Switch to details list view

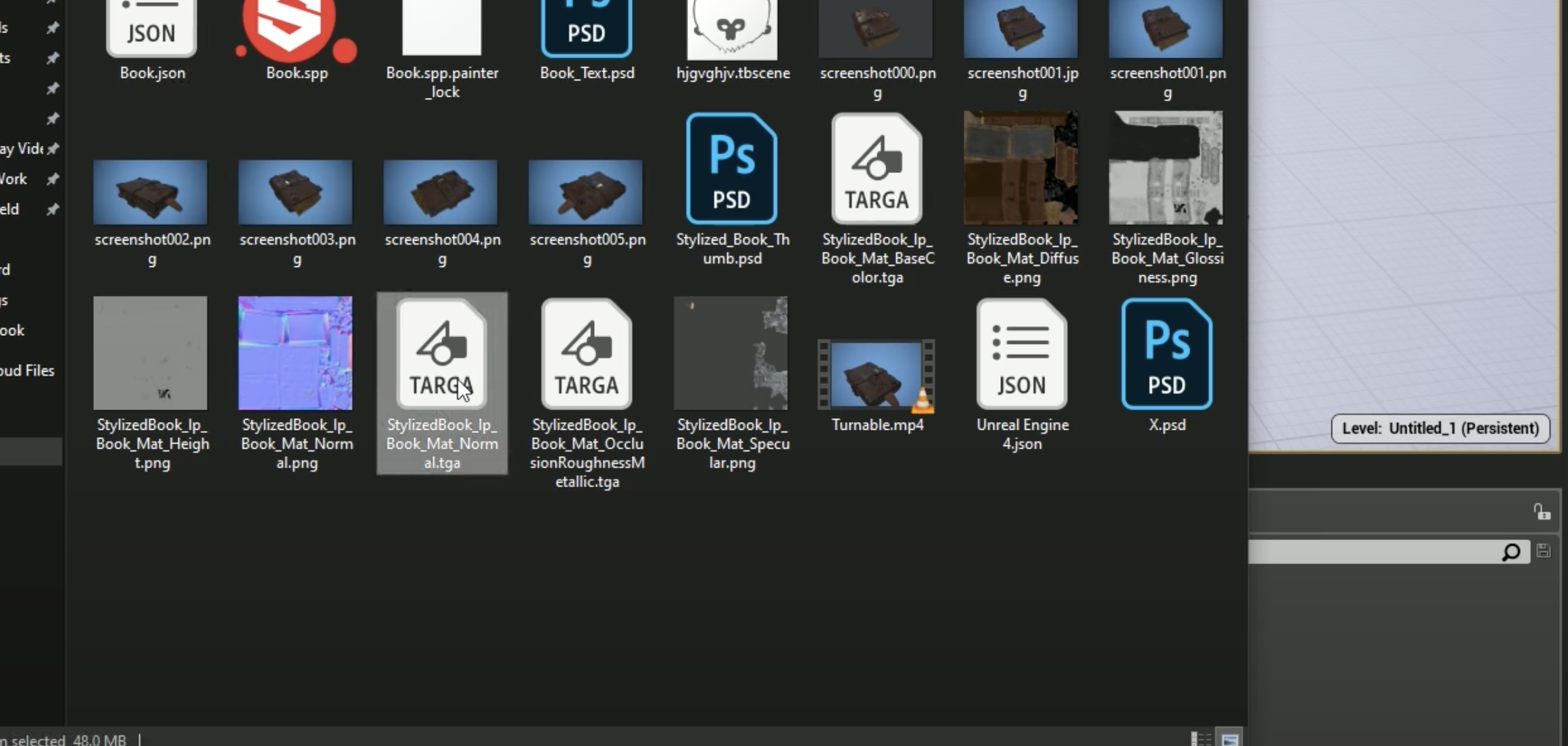(1200, 739)
